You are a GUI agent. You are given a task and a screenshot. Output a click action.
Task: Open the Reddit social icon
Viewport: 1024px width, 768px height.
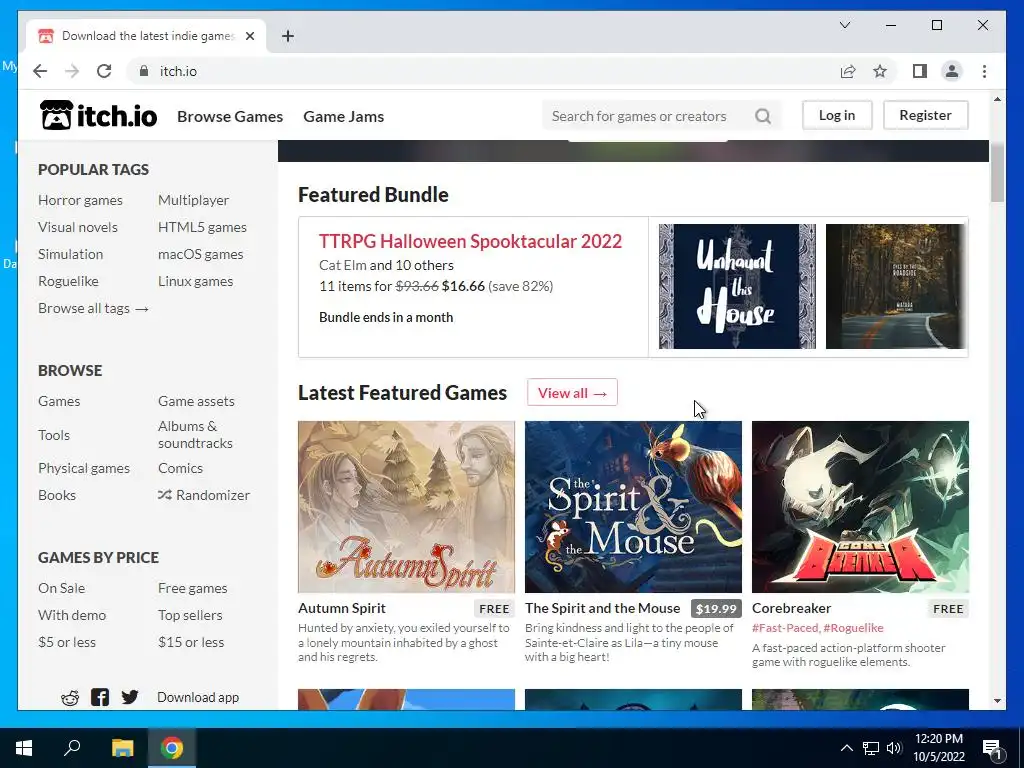click(x=70, y=697)
